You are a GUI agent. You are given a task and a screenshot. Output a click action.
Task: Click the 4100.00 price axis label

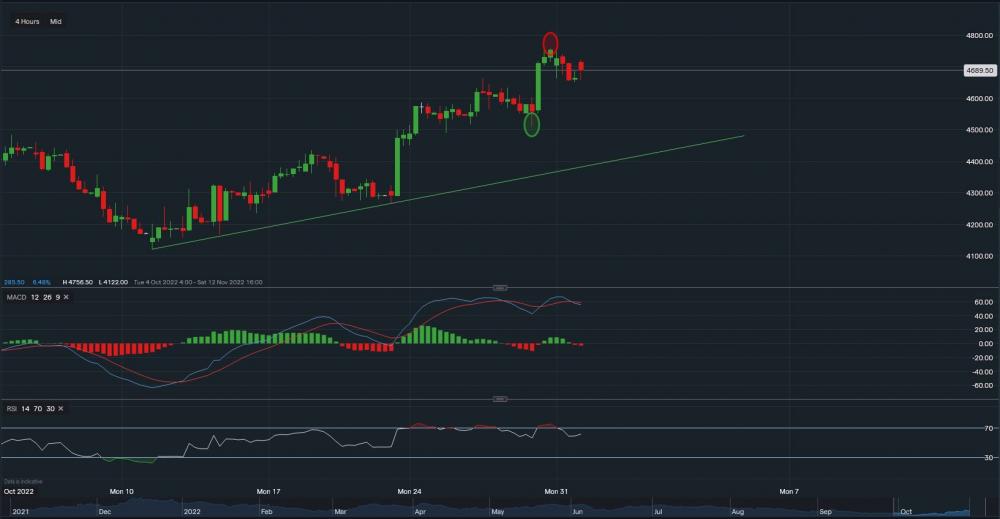point(980,256)
